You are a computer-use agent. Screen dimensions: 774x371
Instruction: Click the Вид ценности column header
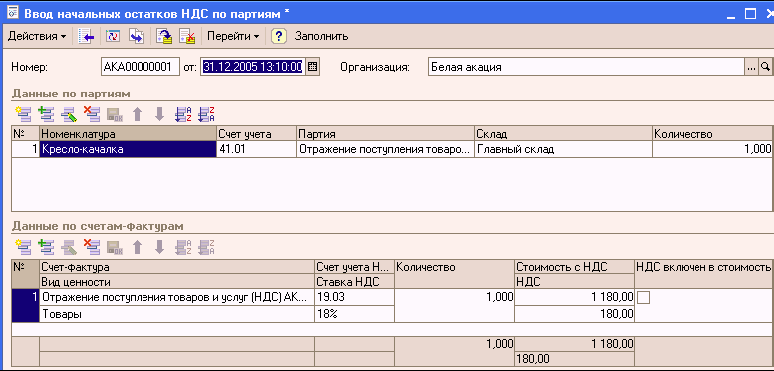tap(177, 282)
